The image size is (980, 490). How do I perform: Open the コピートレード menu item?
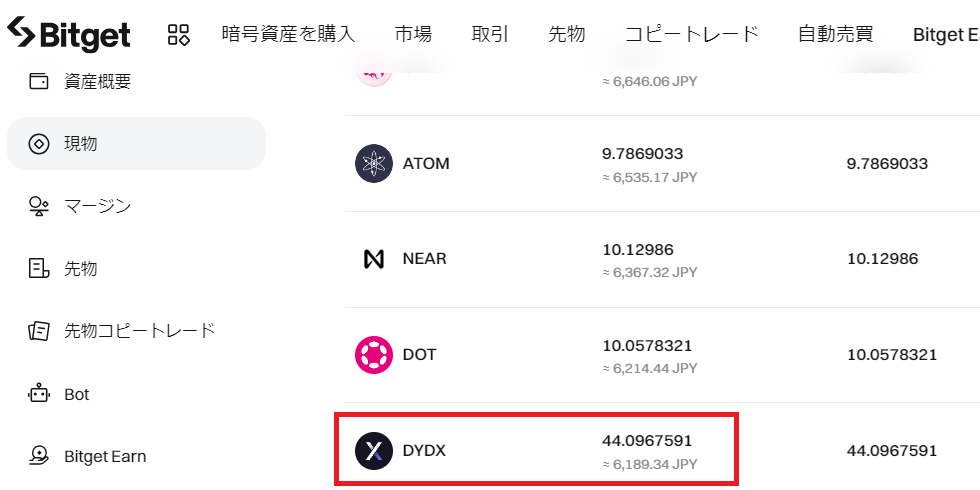click(x=691, y=34)
